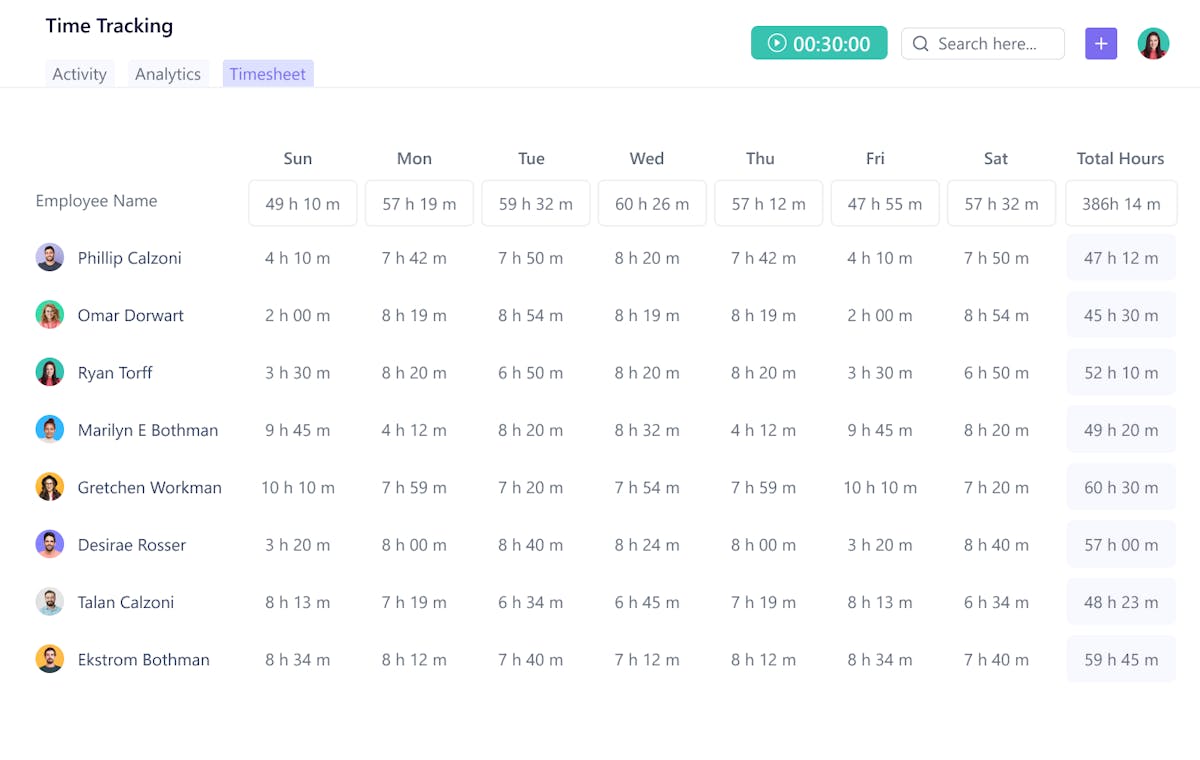
Task: Switch to the Activity tab
Action: [x=79, y=73]
